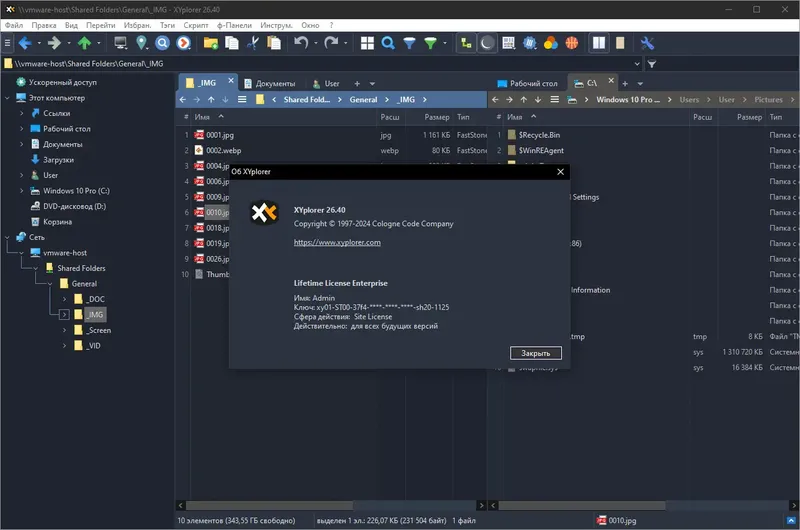Image resolution: width=800 pixels, height=530 pixels.
Task: Click the blue funnel filter icon
Action: click(x=409, y=43)
